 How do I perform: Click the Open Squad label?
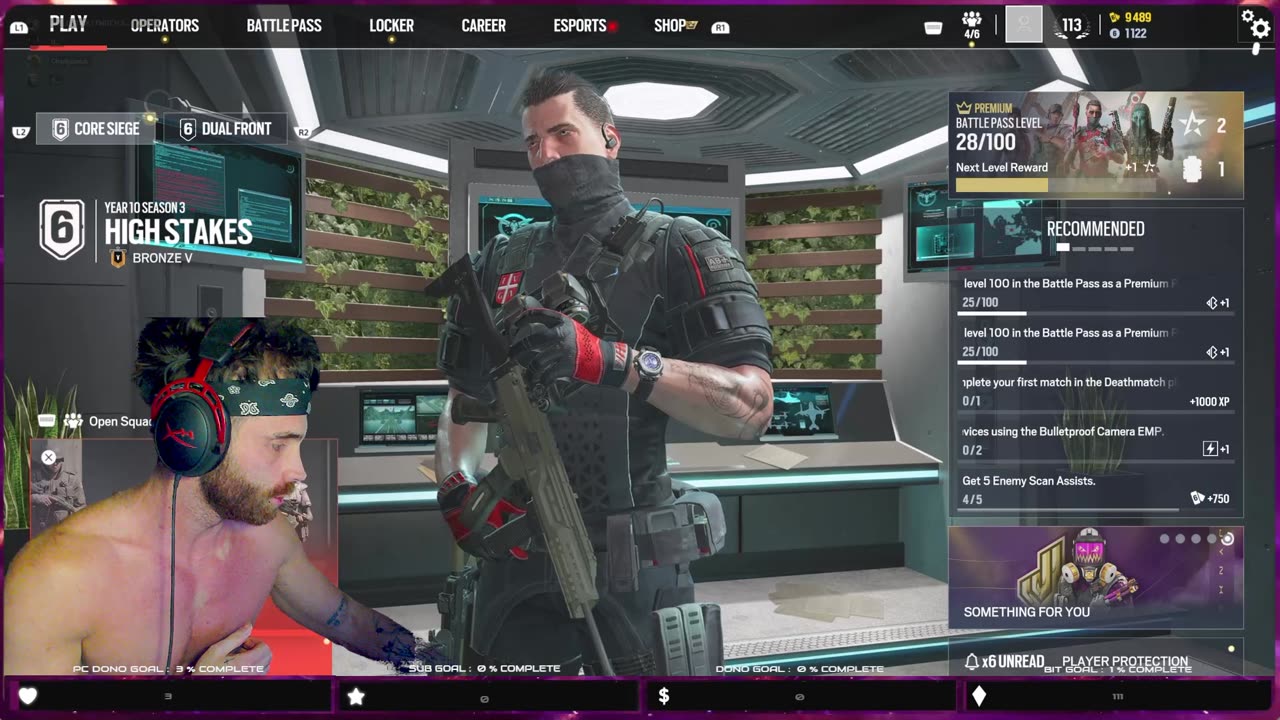[x=121, y=421]
